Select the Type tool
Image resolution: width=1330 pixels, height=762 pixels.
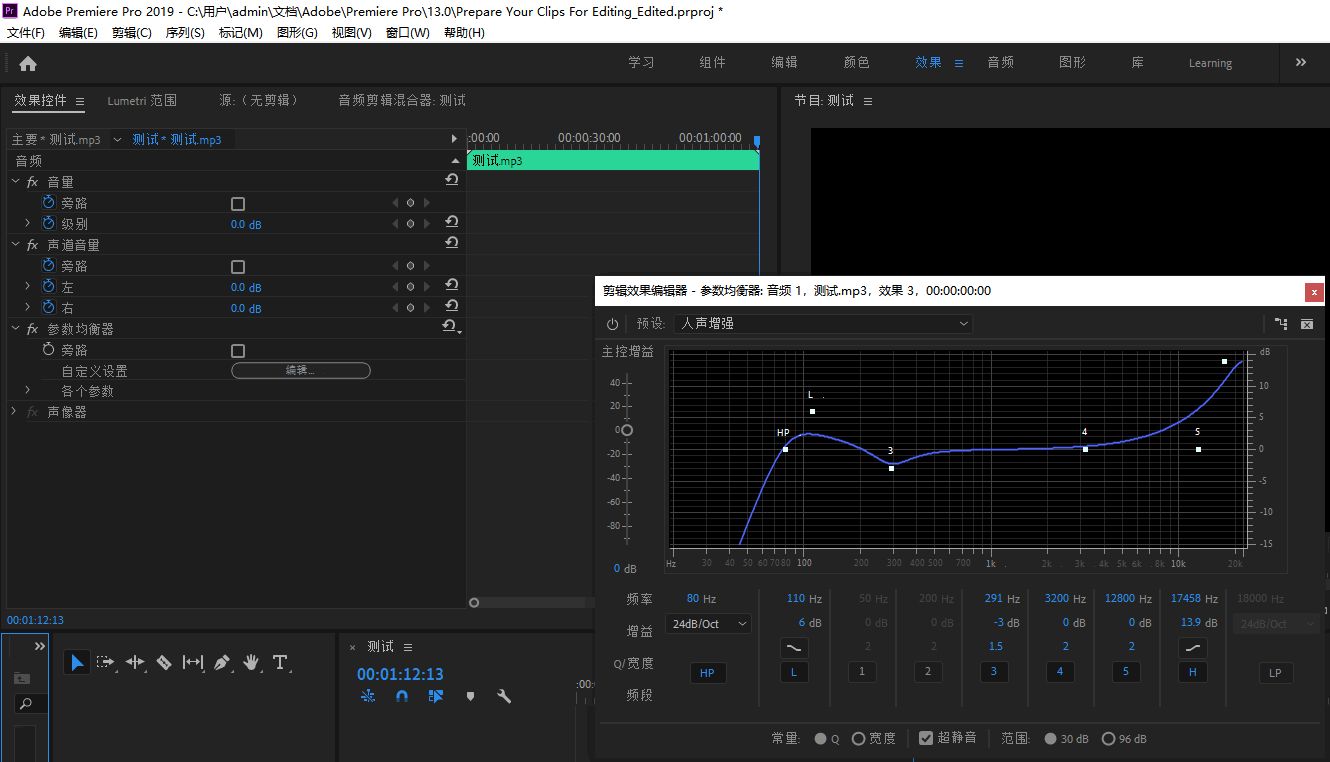click(280, 662)
